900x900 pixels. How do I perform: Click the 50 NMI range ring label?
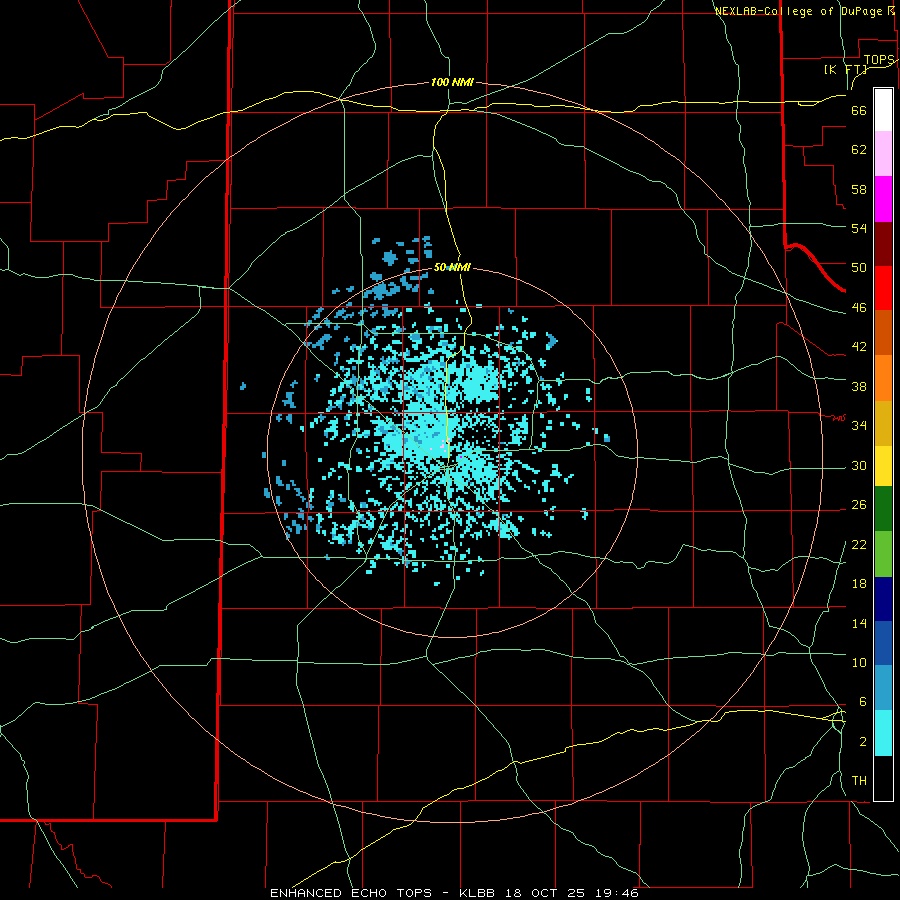click(452, 267)
